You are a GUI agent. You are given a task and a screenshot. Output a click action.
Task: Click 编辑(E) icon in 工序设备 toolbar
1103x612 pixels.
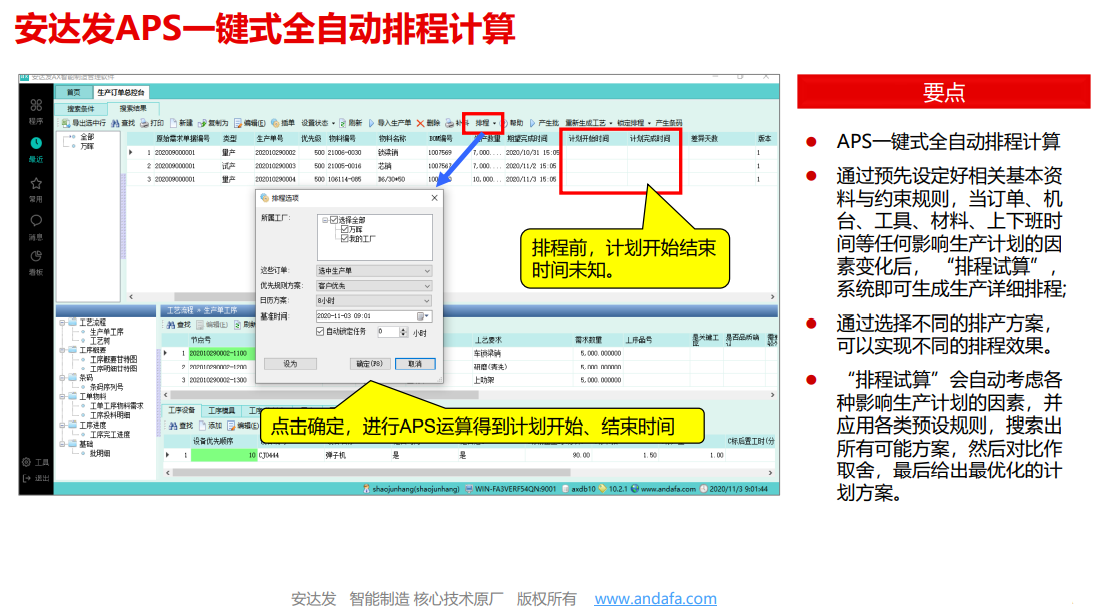point(231,426)
